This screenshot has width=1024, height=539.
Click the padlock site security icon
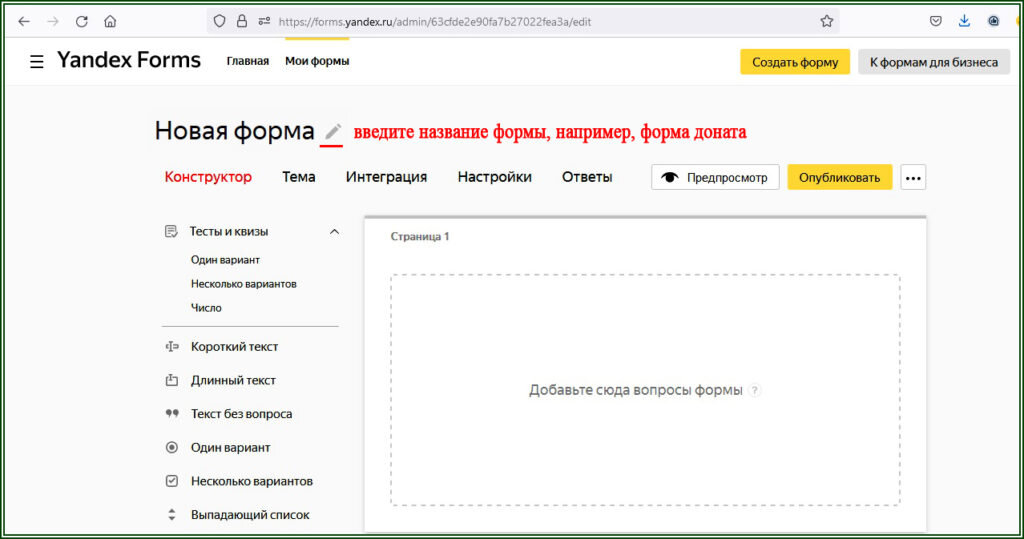pyautogui.click(x=242, y=22)
